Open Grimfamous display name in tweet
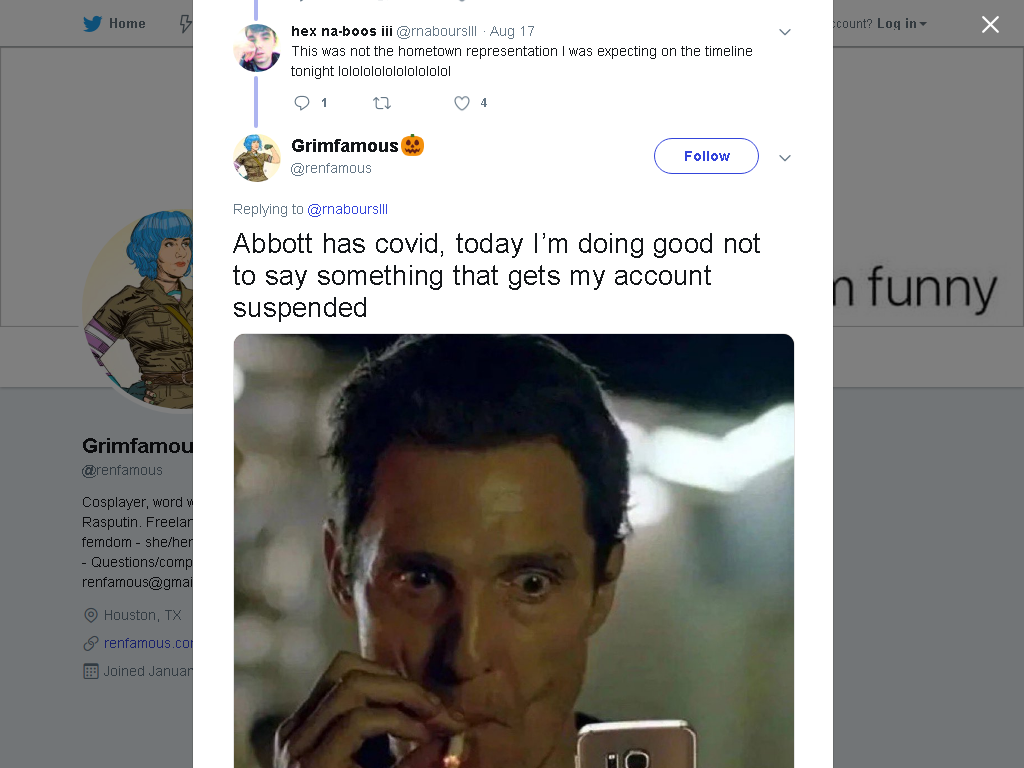The height and width of the screenshot is (768, 1024). click(345, 145)
